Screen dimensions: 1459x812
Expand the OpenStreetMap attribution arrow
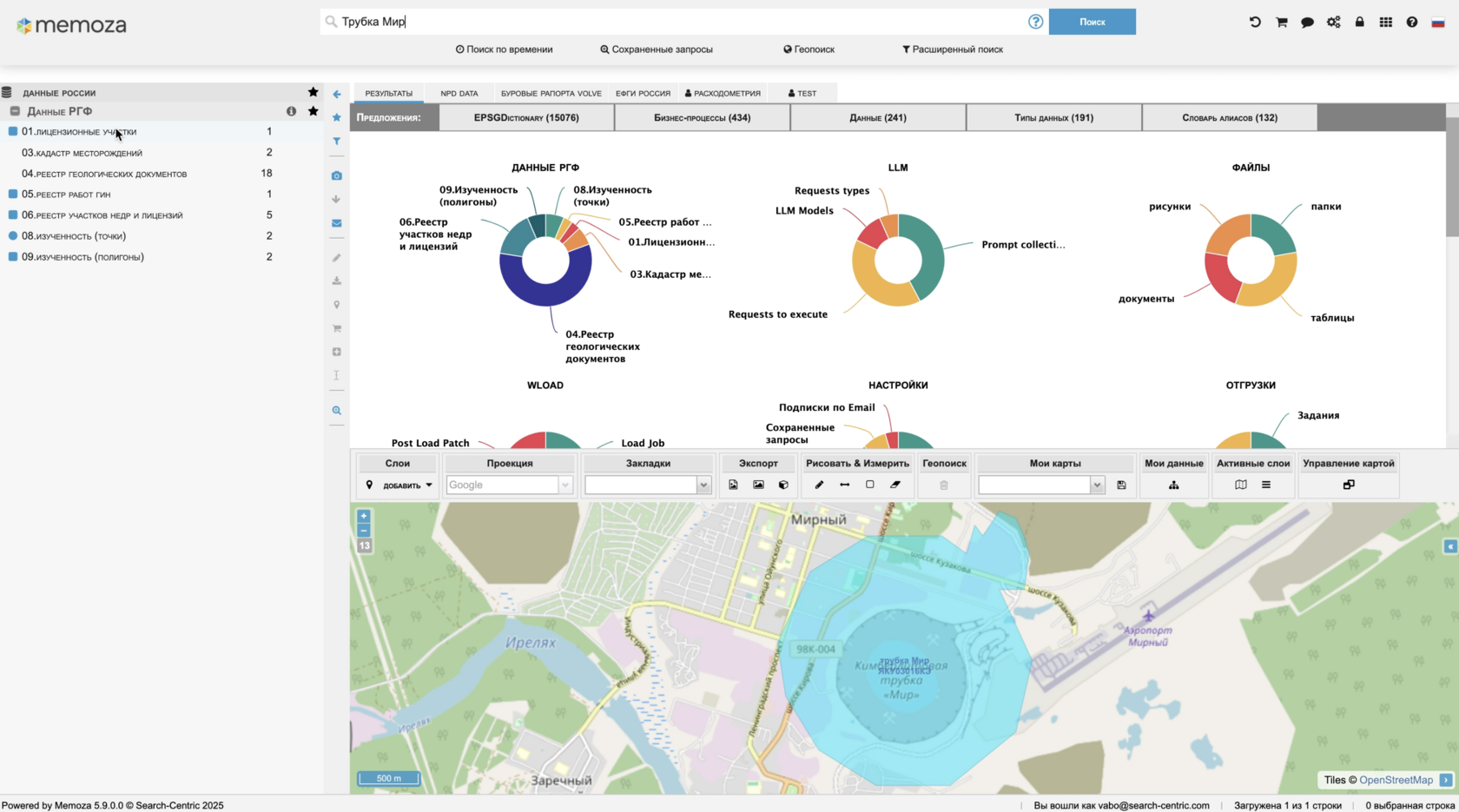pos(1446,780)
